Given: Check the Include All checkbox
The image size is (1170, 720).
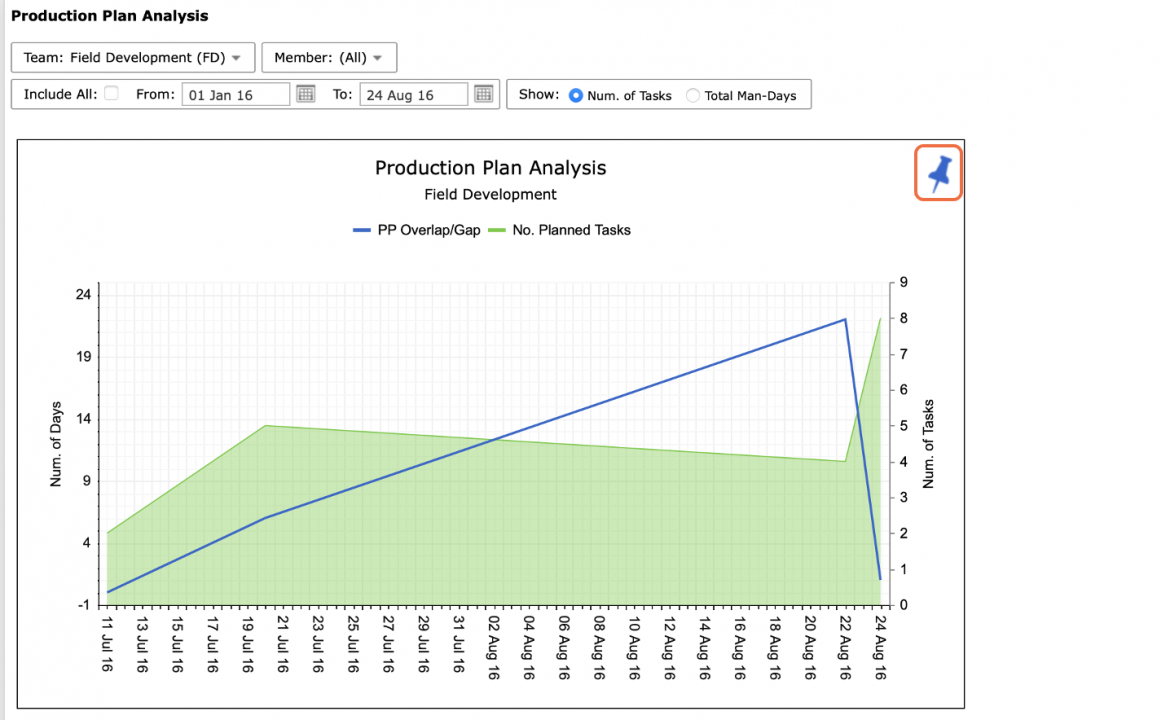Looking at the screenshot, I should [111, 93].
